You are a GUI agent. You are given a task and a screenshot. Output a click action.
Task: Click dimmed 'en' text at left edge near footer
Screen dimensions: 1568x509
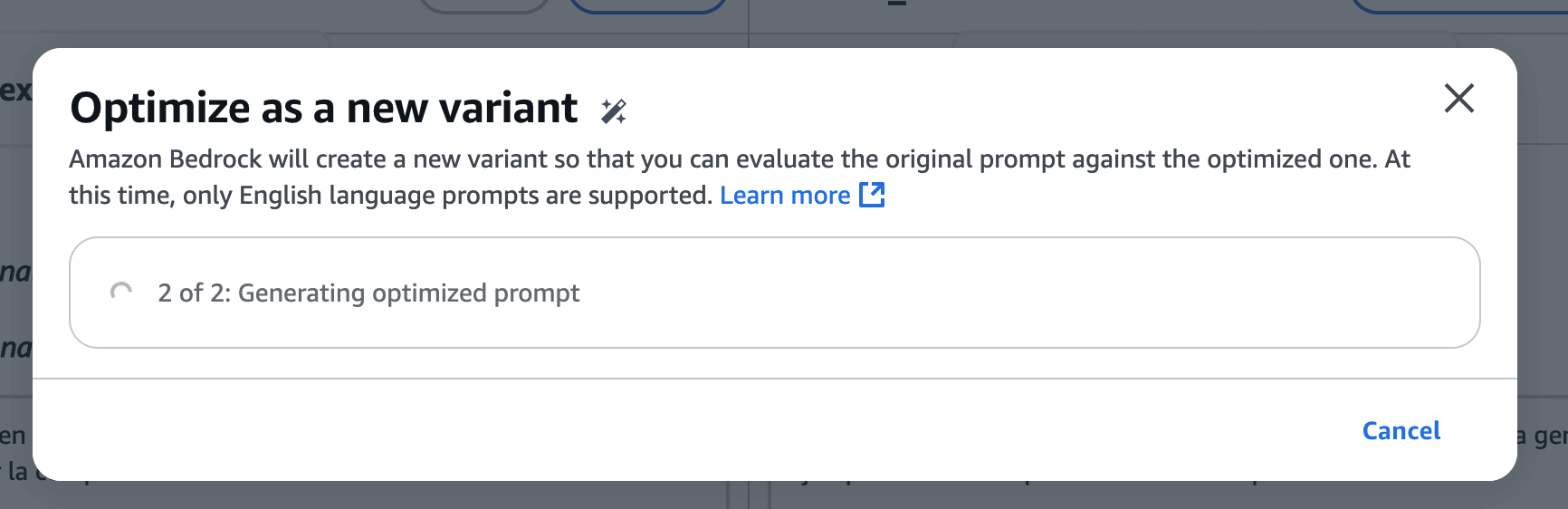click(x=13, y=436)
